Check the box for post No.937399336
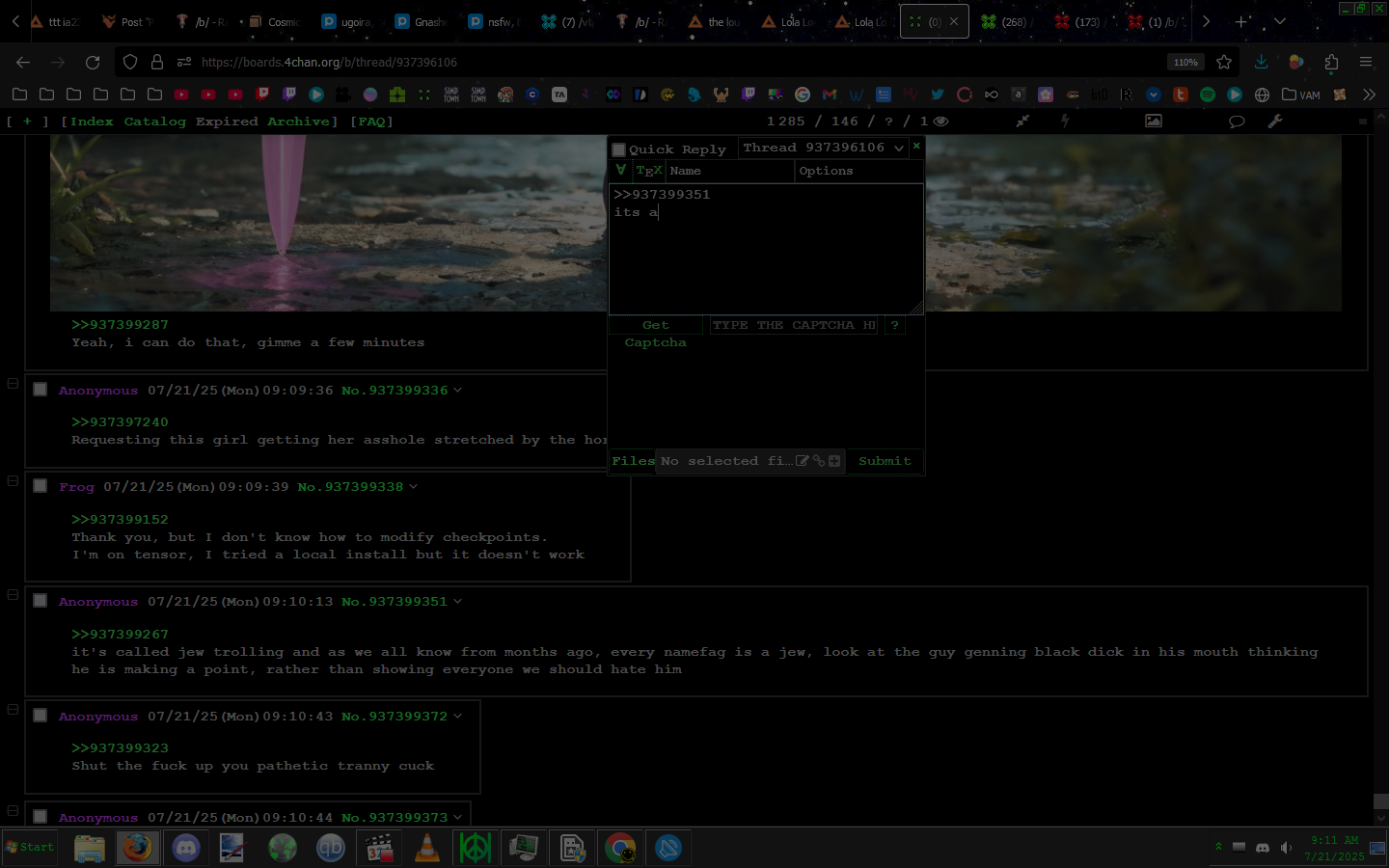Viewport: 1389px width, 868px height. [x=41, y=390]
